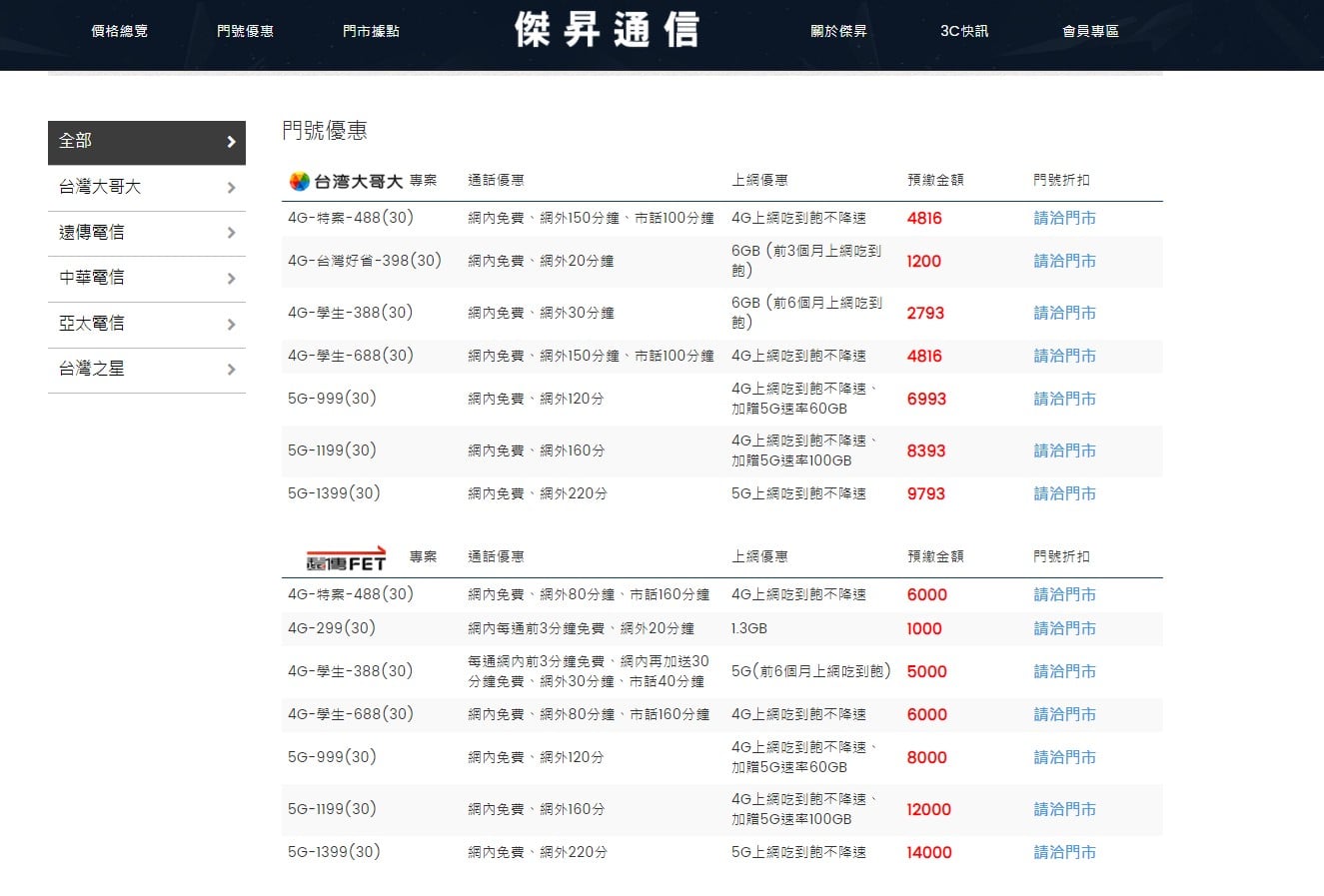Click the chevron beside 亞太電信
The width and height of the screenshot is (1324, 896).
click(x=231, y=325)
